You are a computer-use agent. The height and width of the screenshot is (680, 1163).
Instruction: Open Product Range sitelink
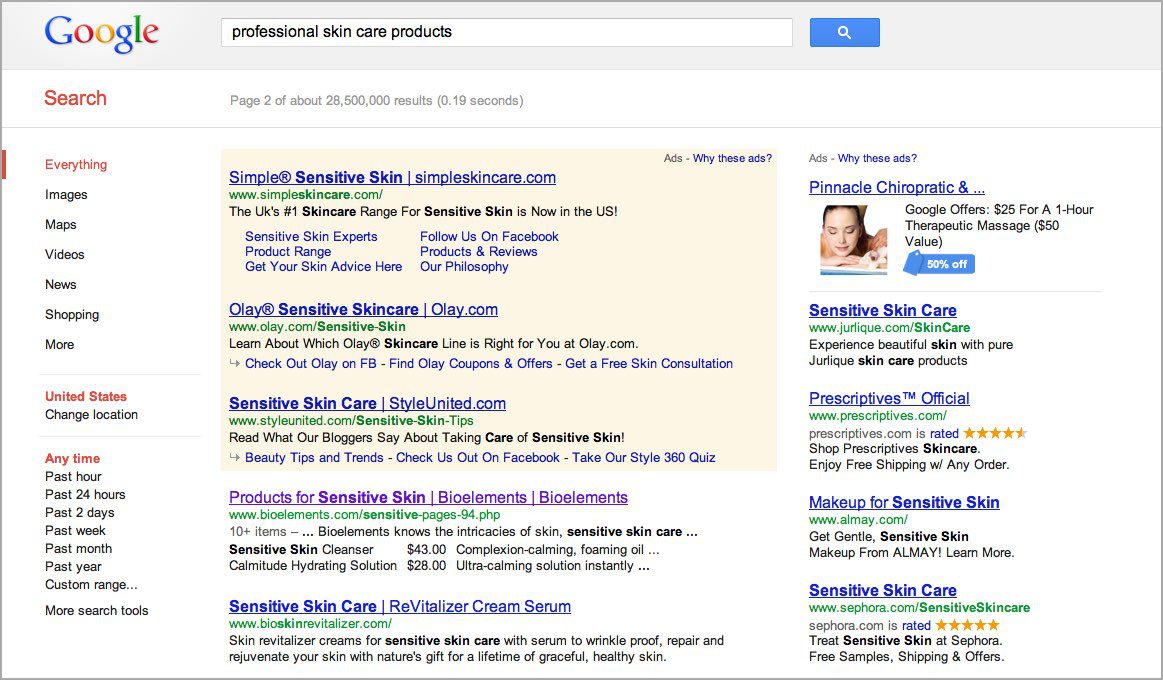click(288, 251)
